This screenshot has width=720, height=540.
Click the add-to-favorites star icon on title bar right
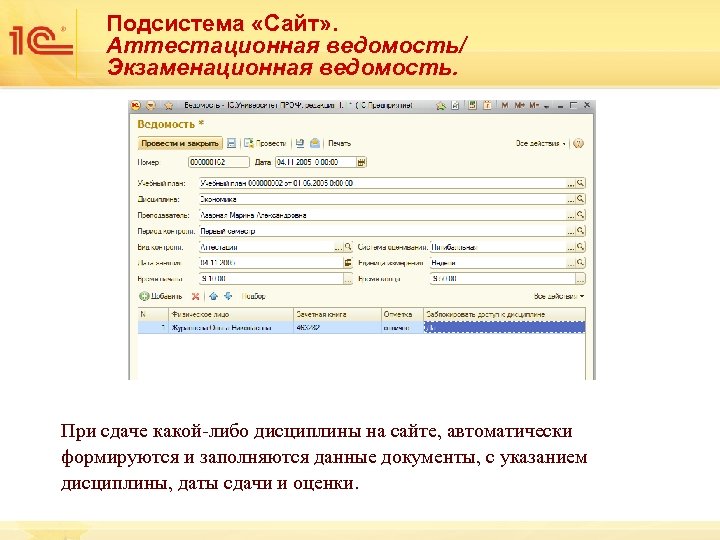coord(440,106)
